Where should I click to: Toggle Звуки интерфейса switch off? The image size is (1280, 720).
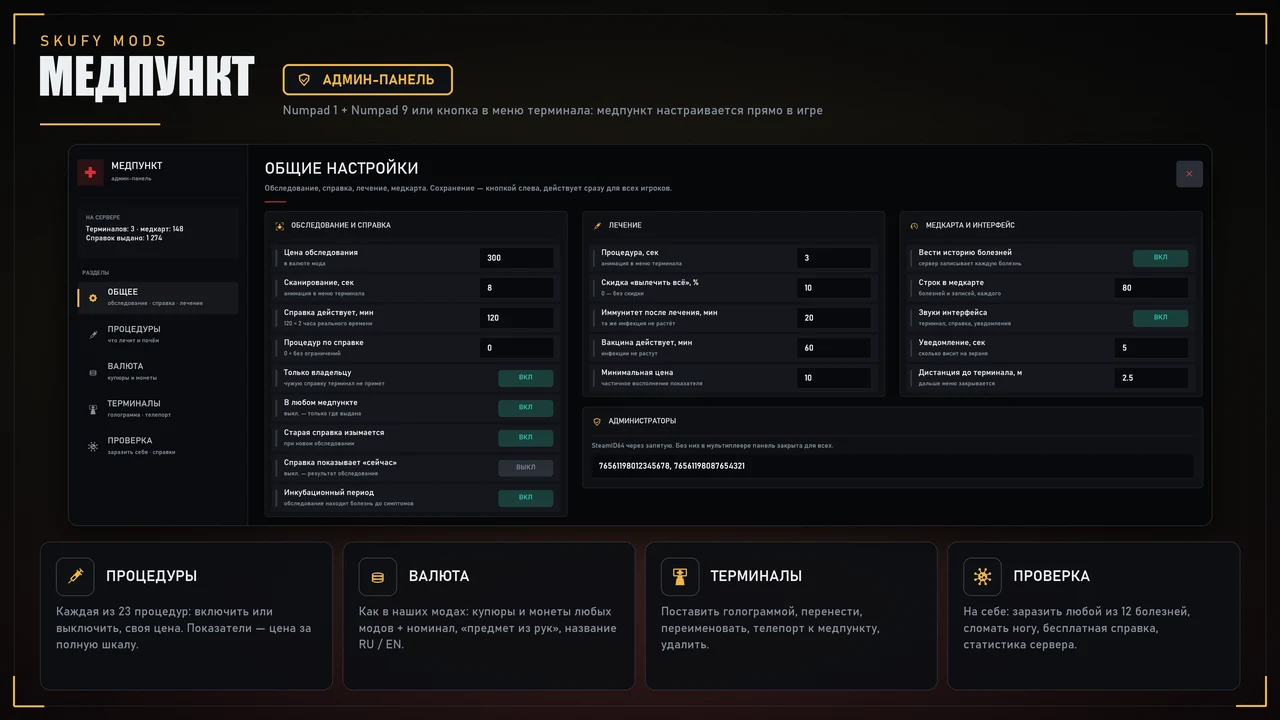tap(1160, 318)
